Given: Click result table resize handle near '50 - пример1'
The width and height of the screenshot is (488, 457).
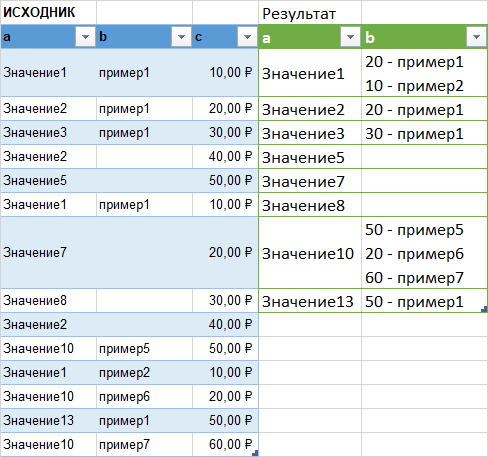Looking at the screenshot, I should [x=484, y=310].
